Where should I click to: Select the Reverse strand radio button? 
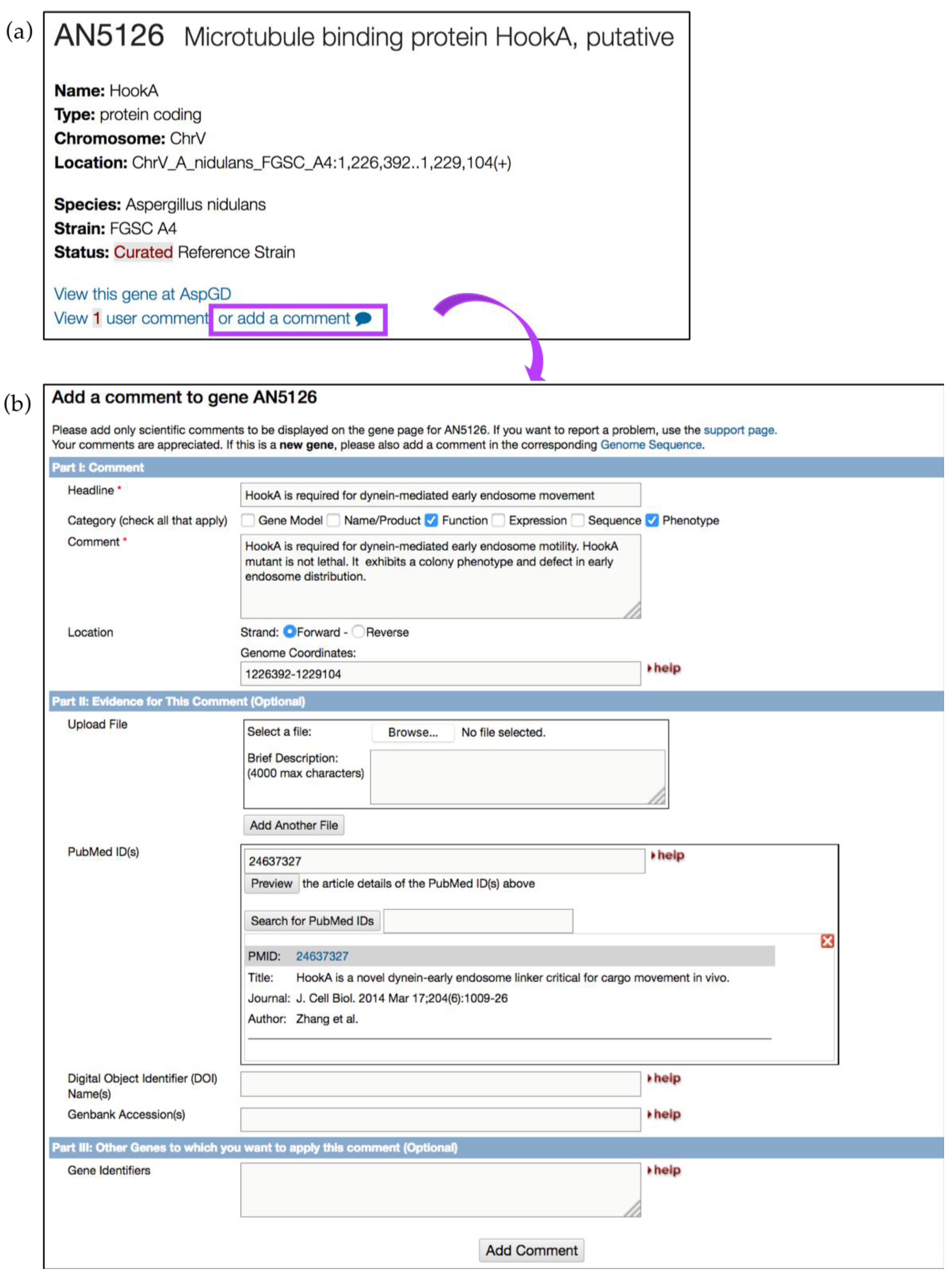click(x=358, y=632)
